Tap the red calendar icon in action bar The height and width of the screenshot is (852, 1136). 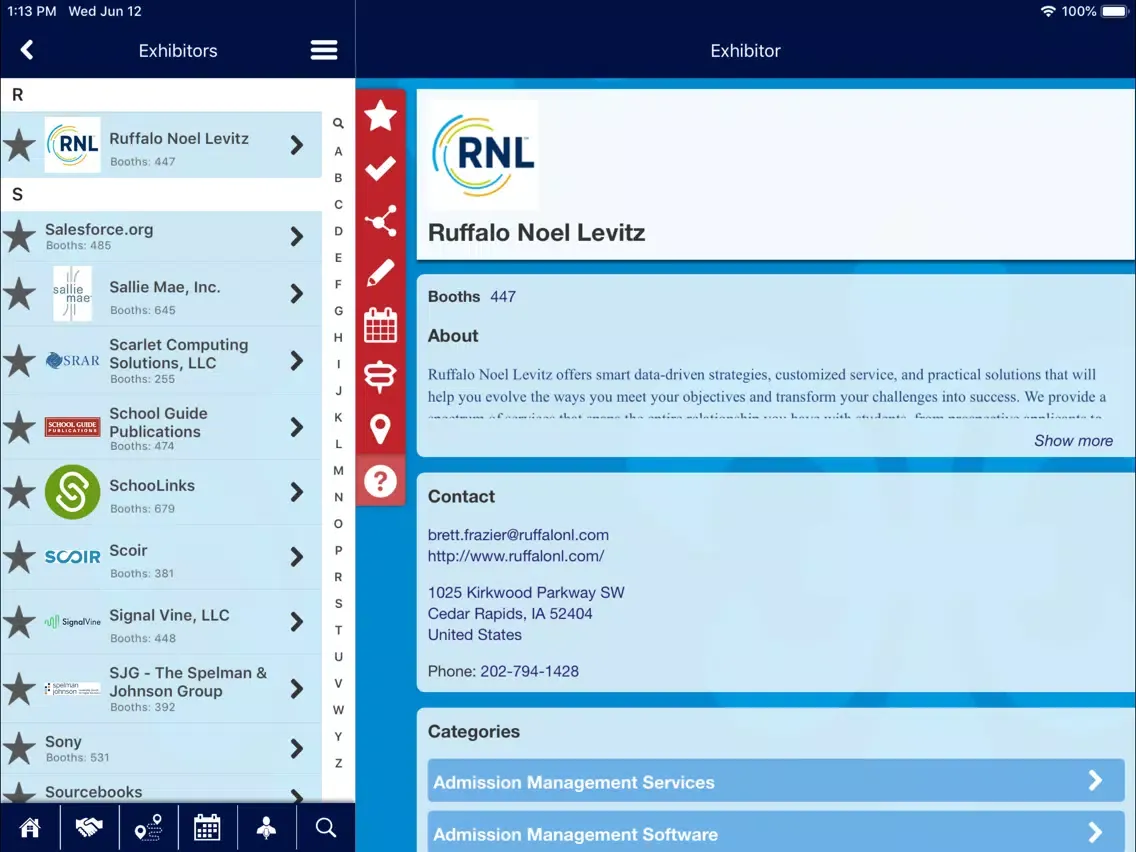[380, 325]
